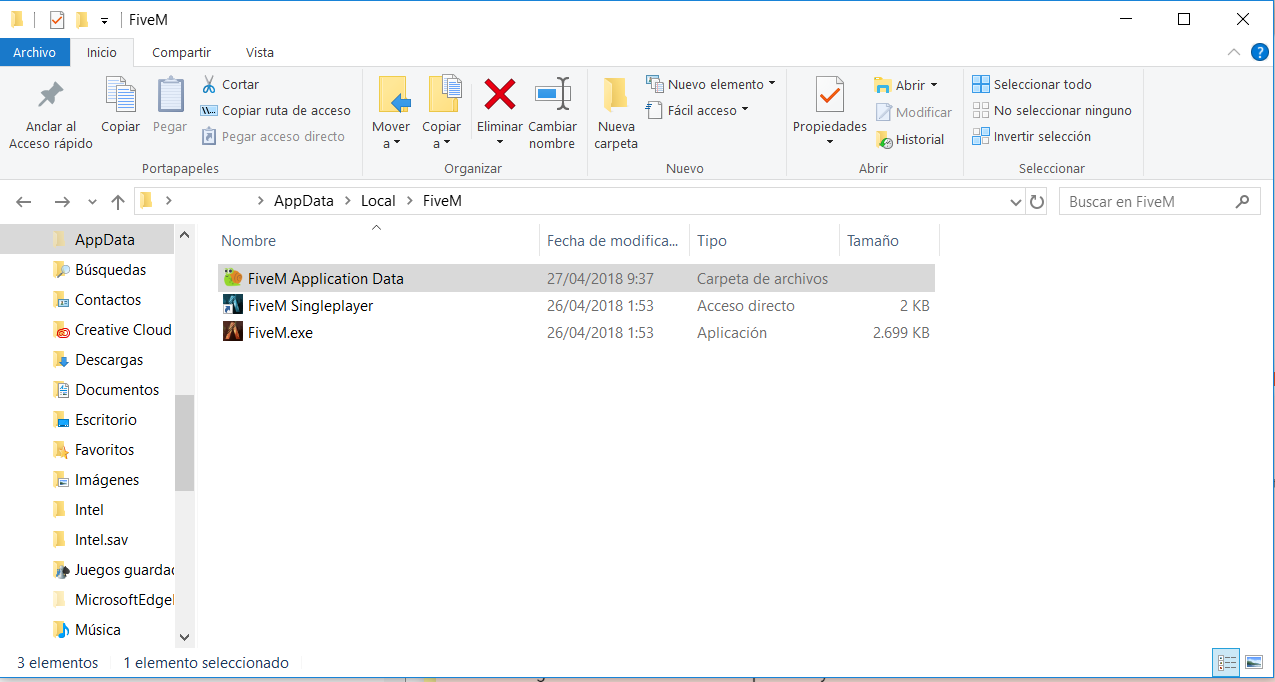Screen dimensions: 1275x682
Task: Open the quick access toolbar customize arrow
Action: click(x=104, y=21)
